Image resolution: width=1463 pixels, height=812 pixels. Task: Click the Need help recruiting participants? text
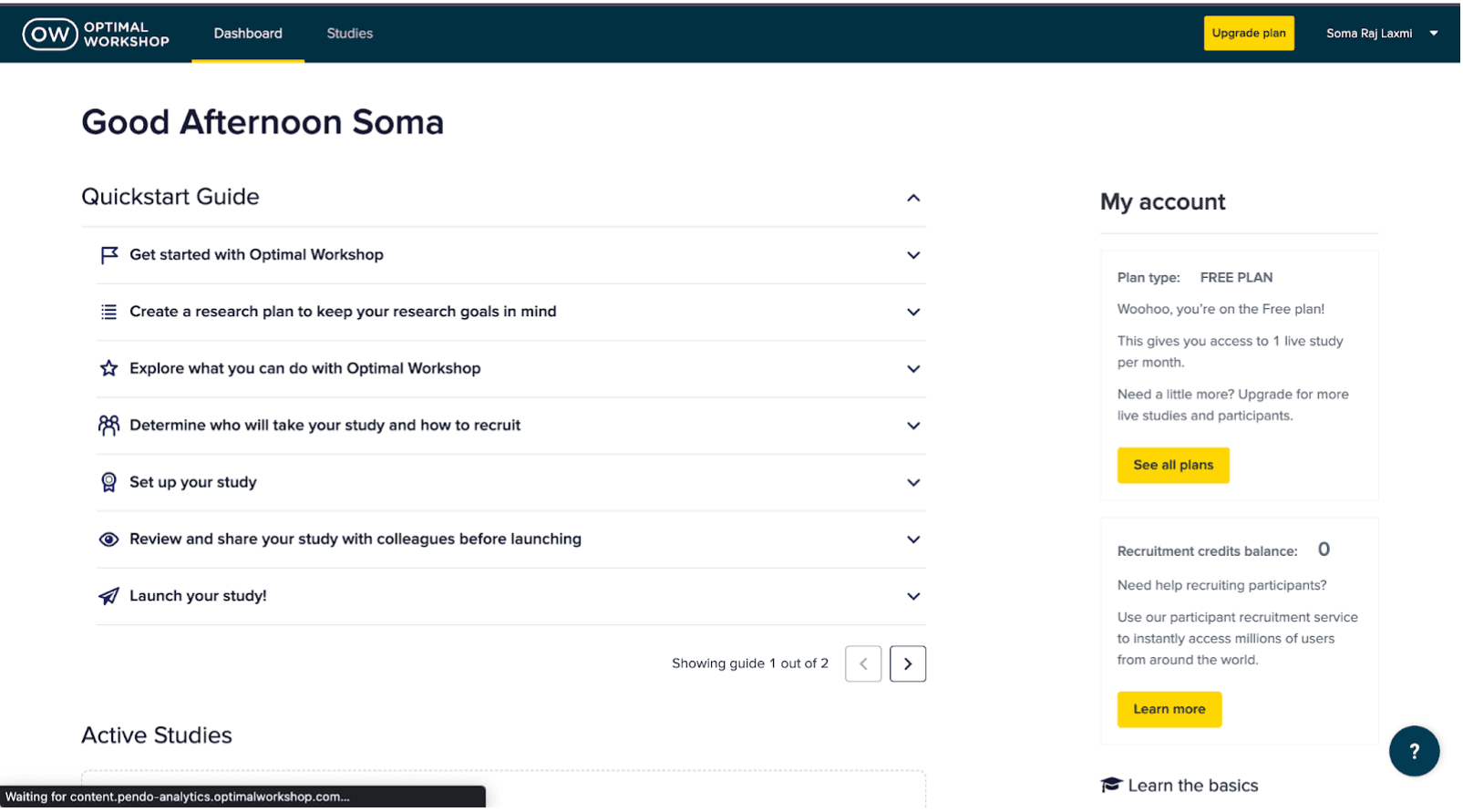tap(1223, 586)
